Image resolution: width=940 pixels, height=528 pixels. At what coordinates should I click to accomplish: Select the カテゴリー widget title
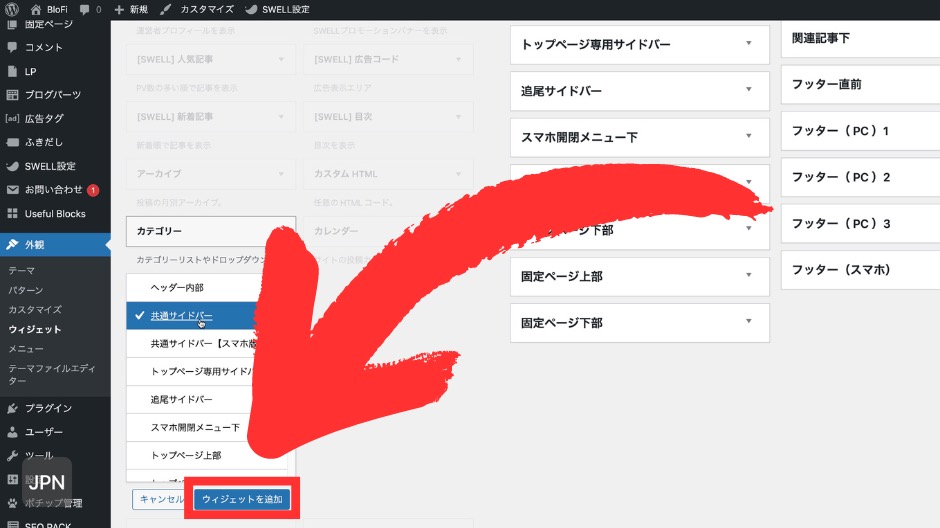coord(159,231)
